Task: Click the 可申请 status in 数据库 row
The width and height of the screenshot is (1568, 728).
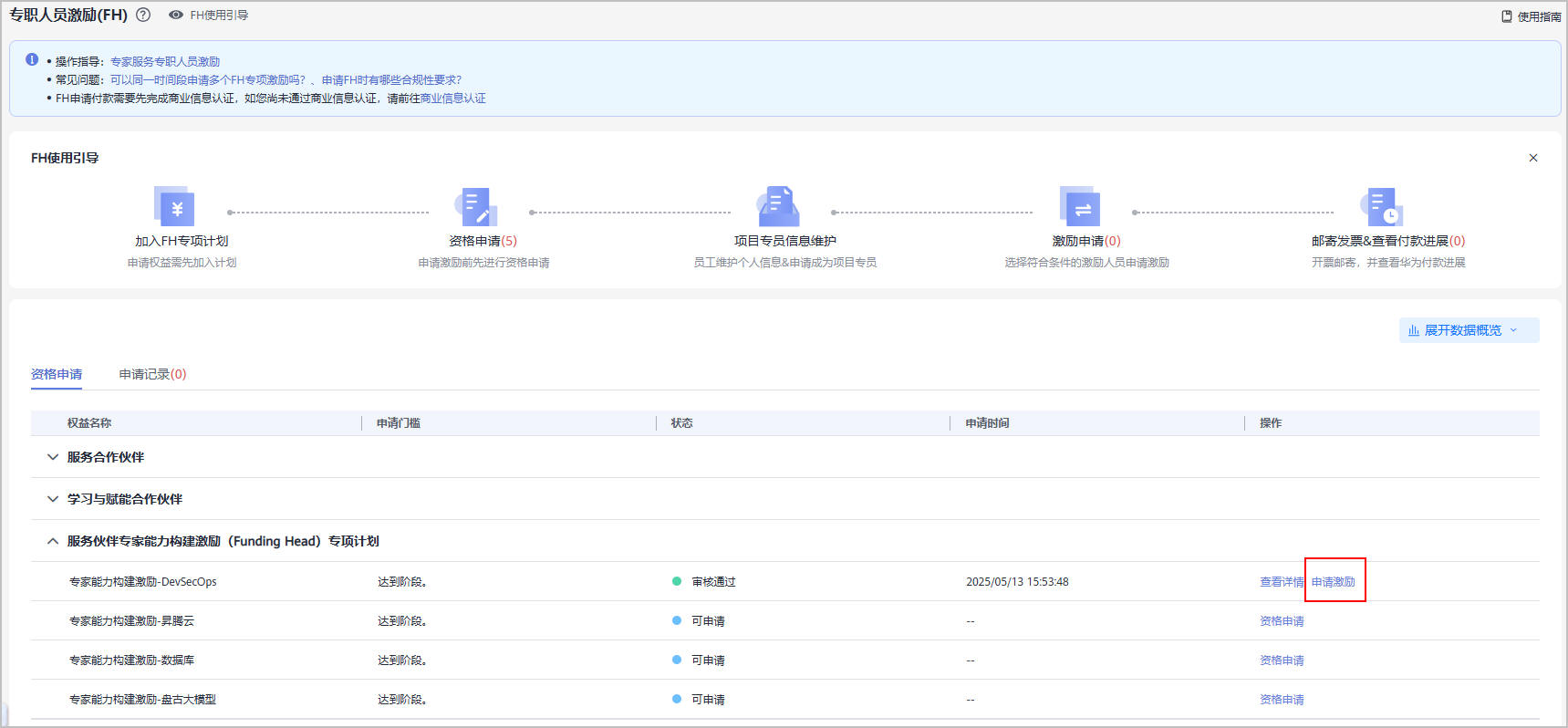Action: [x=708, y=660]
